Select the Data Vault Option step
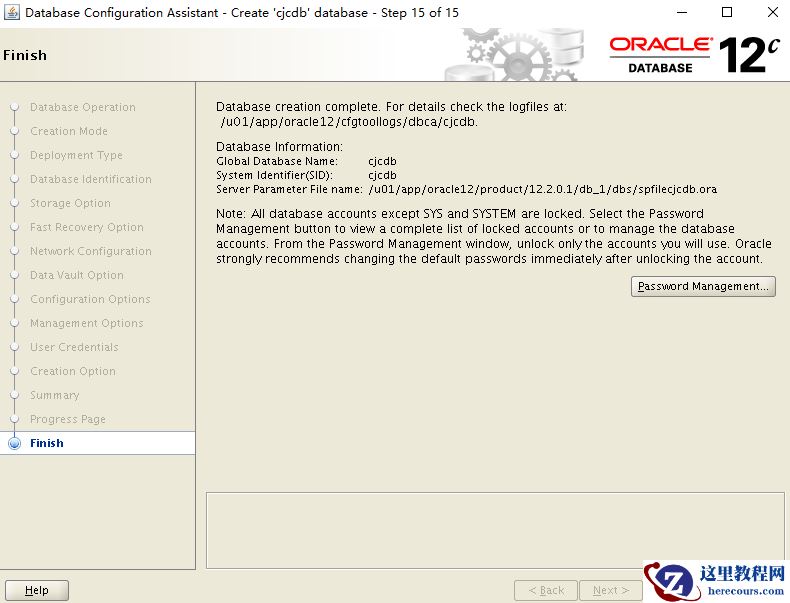Viewport: 790px width, 603px height. (x=77, y=276)
